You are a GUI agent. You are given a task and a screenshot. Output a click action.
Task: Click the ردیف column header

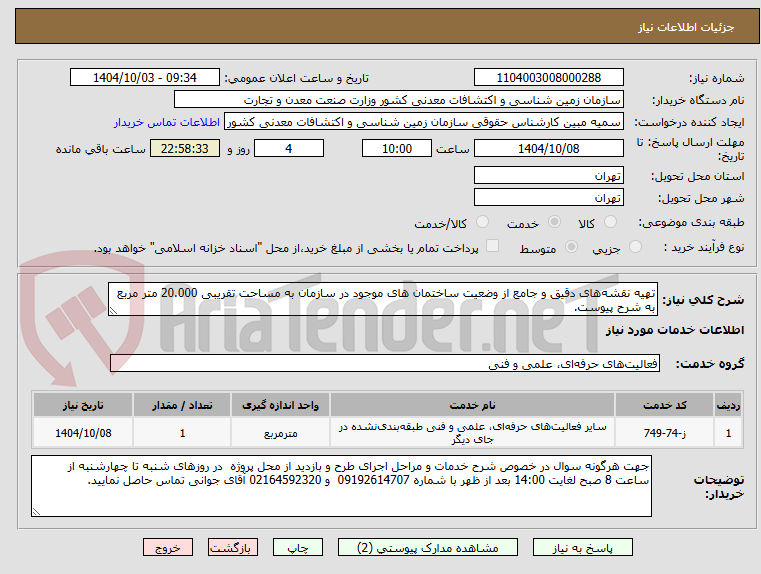pyautogui.click(x=728, y=405)
